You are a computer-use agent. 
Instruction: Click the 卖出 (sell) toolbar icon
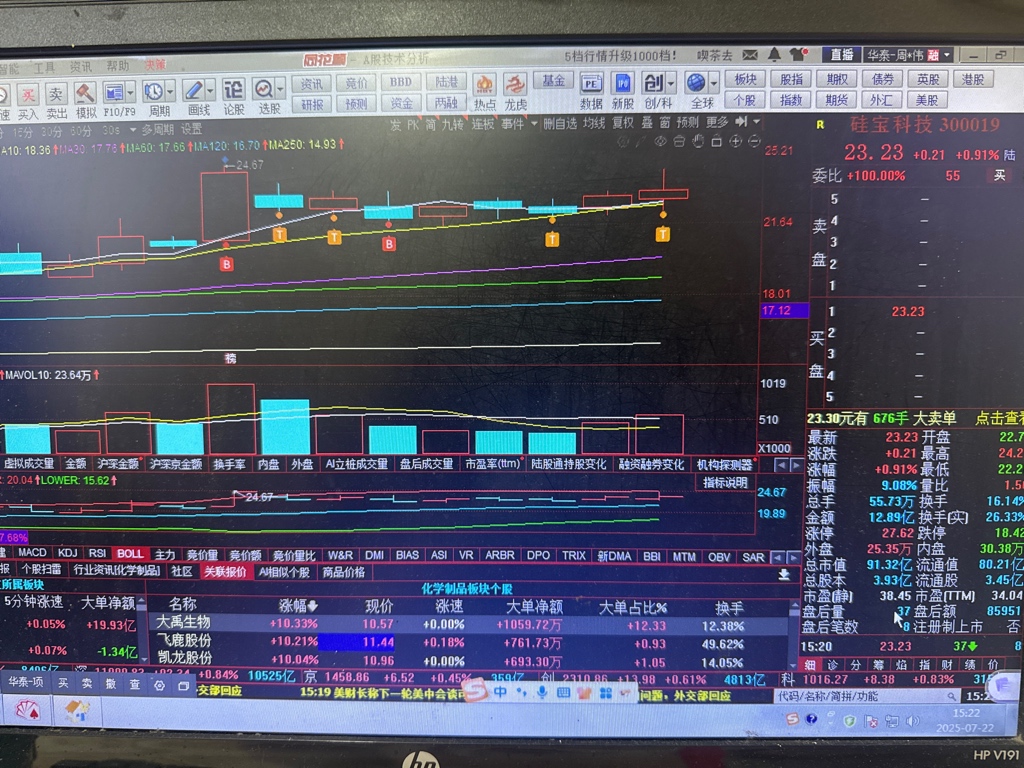pyautogui.click(x=56, y=95)
